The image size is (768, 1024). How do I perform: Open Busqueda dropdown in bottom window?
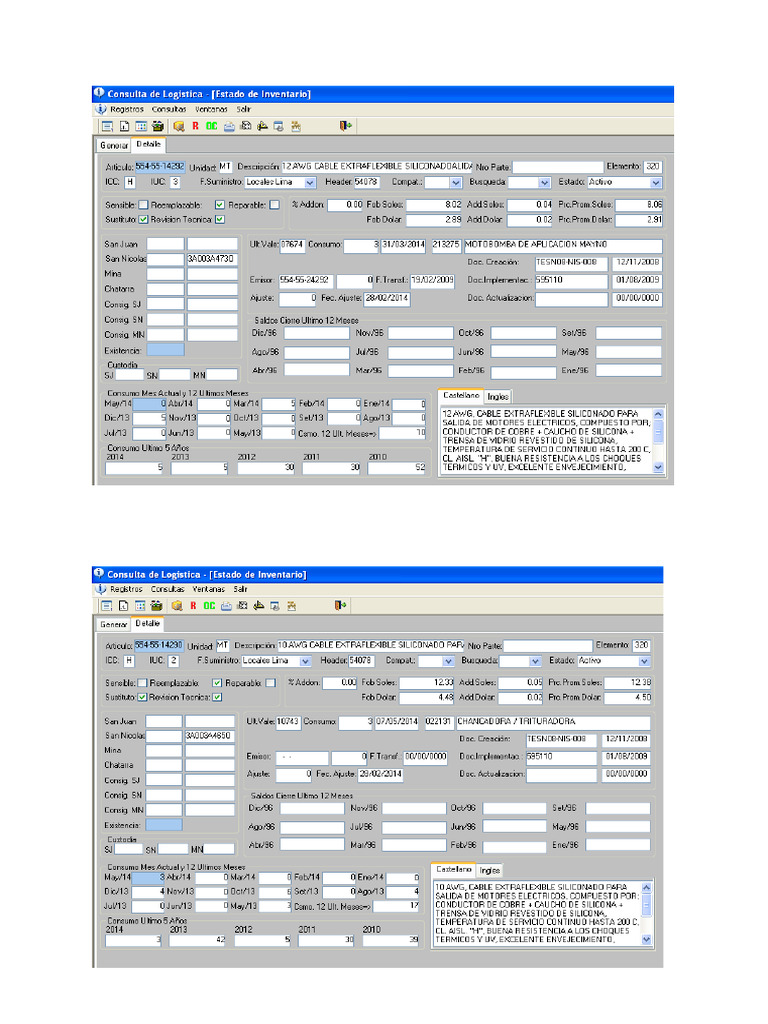pyautogui.click(x=534, y=661)
